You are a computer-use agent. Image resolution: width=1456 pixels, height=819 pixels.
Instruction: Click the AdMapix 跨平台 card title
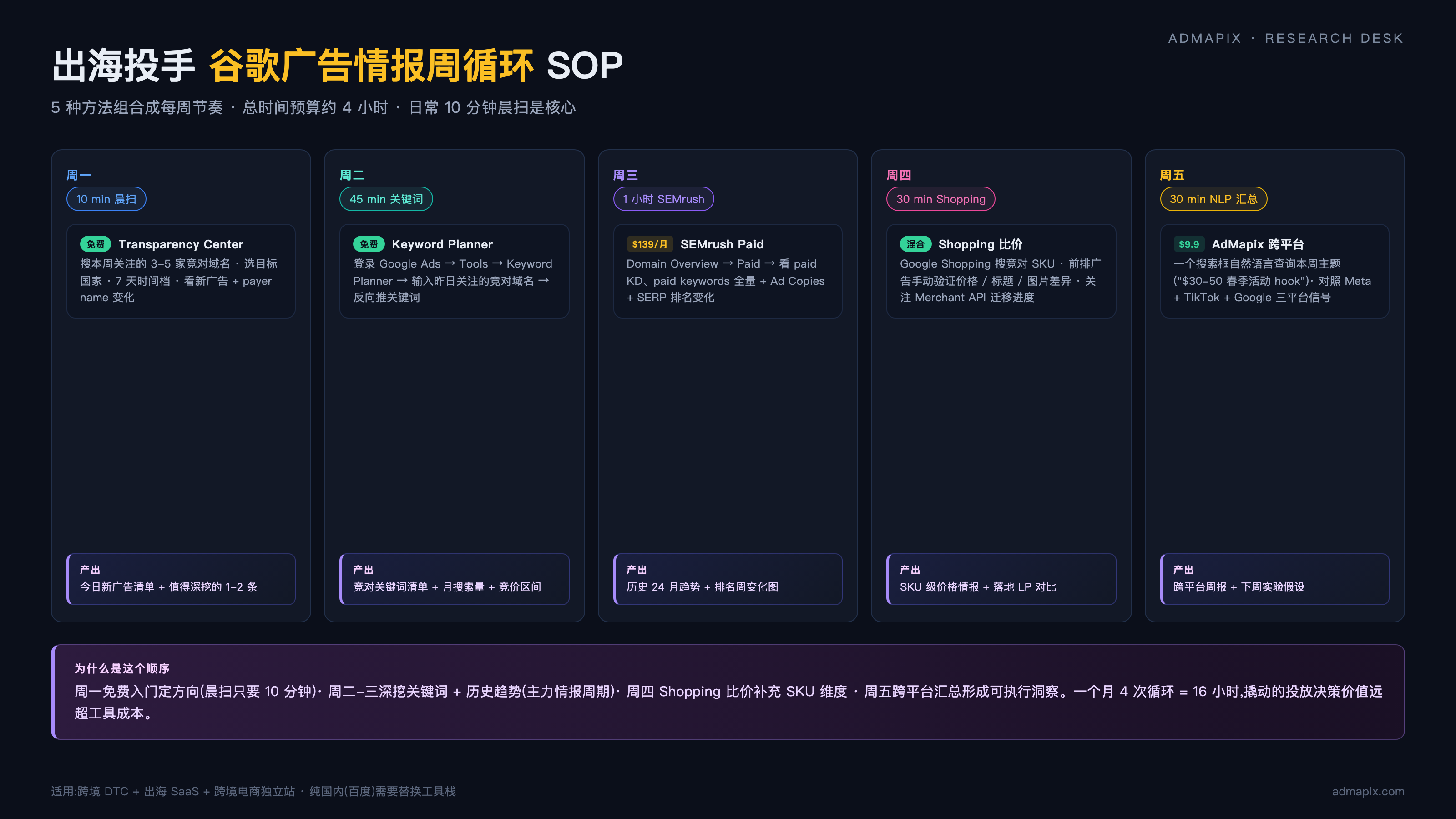[1258, 244]
